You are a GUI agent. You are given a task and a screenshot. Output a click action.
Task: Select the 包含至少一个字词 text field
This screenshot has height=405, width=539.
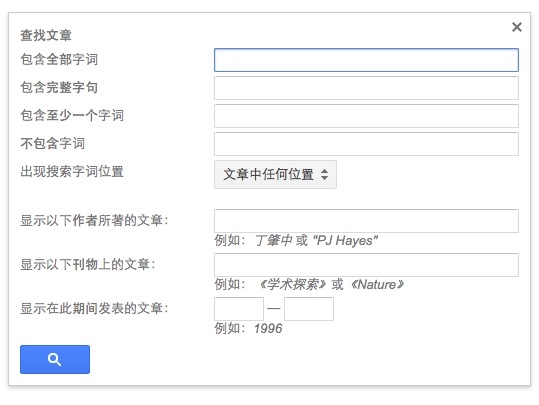366,116
